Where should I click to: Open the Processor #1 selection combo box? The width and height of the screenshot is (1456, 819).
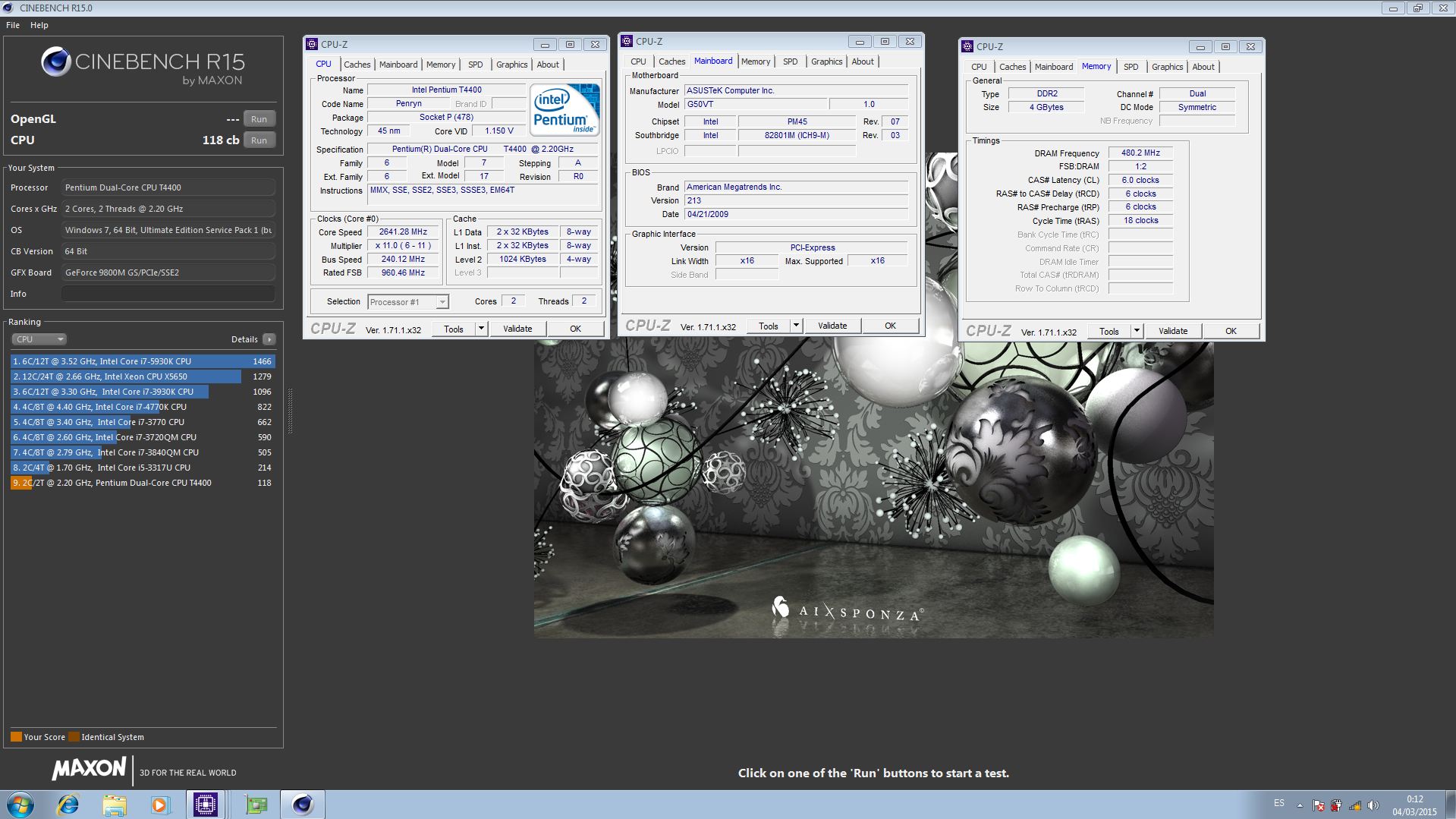point(408,302)
